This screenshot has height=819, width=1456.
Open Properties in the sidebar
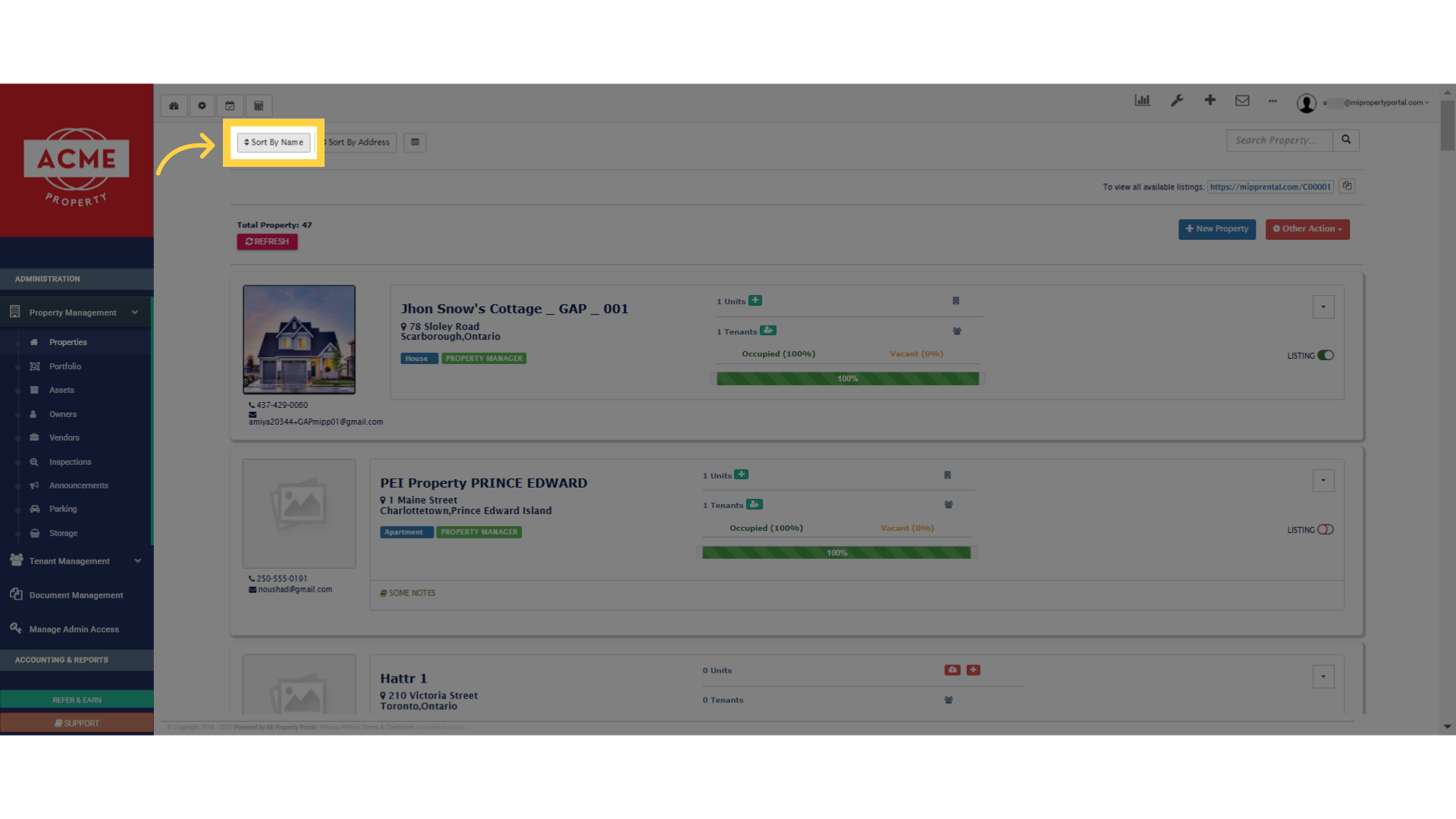68,343
